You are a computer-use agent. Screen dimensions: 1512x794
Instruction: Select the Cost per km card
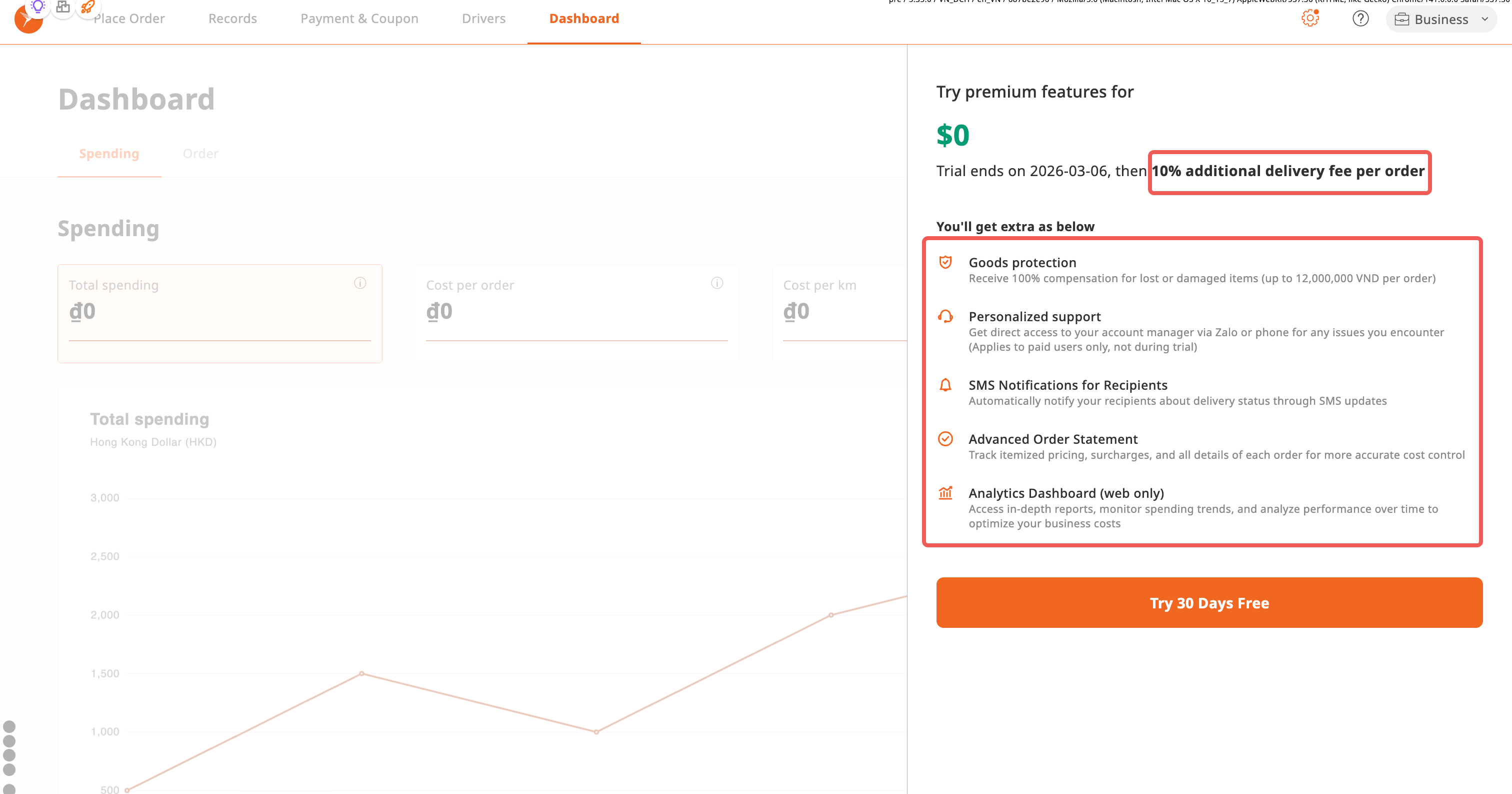[x=839, y=314]
